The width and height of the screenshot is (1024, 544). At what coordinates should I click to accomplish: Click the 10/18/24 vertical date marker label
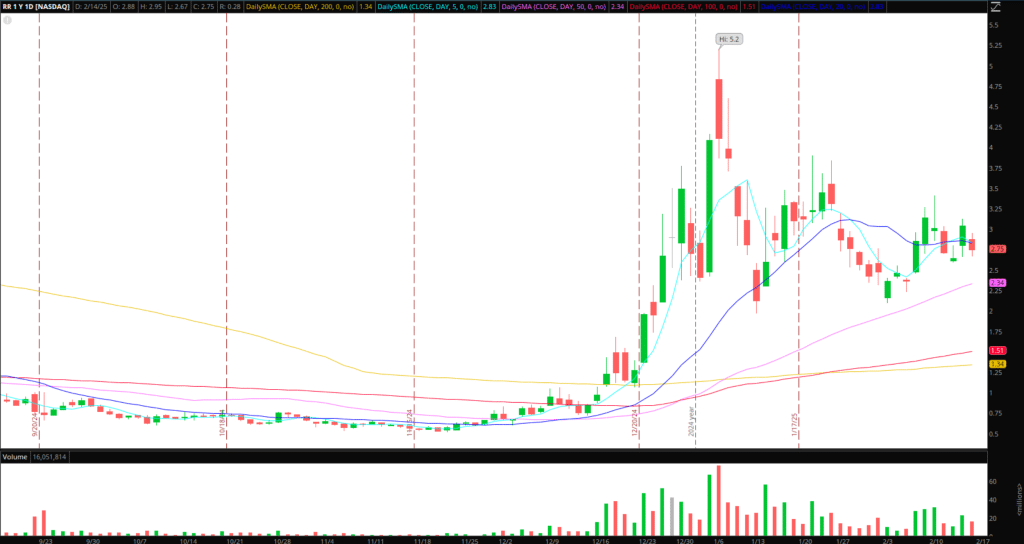pos(222,423)
